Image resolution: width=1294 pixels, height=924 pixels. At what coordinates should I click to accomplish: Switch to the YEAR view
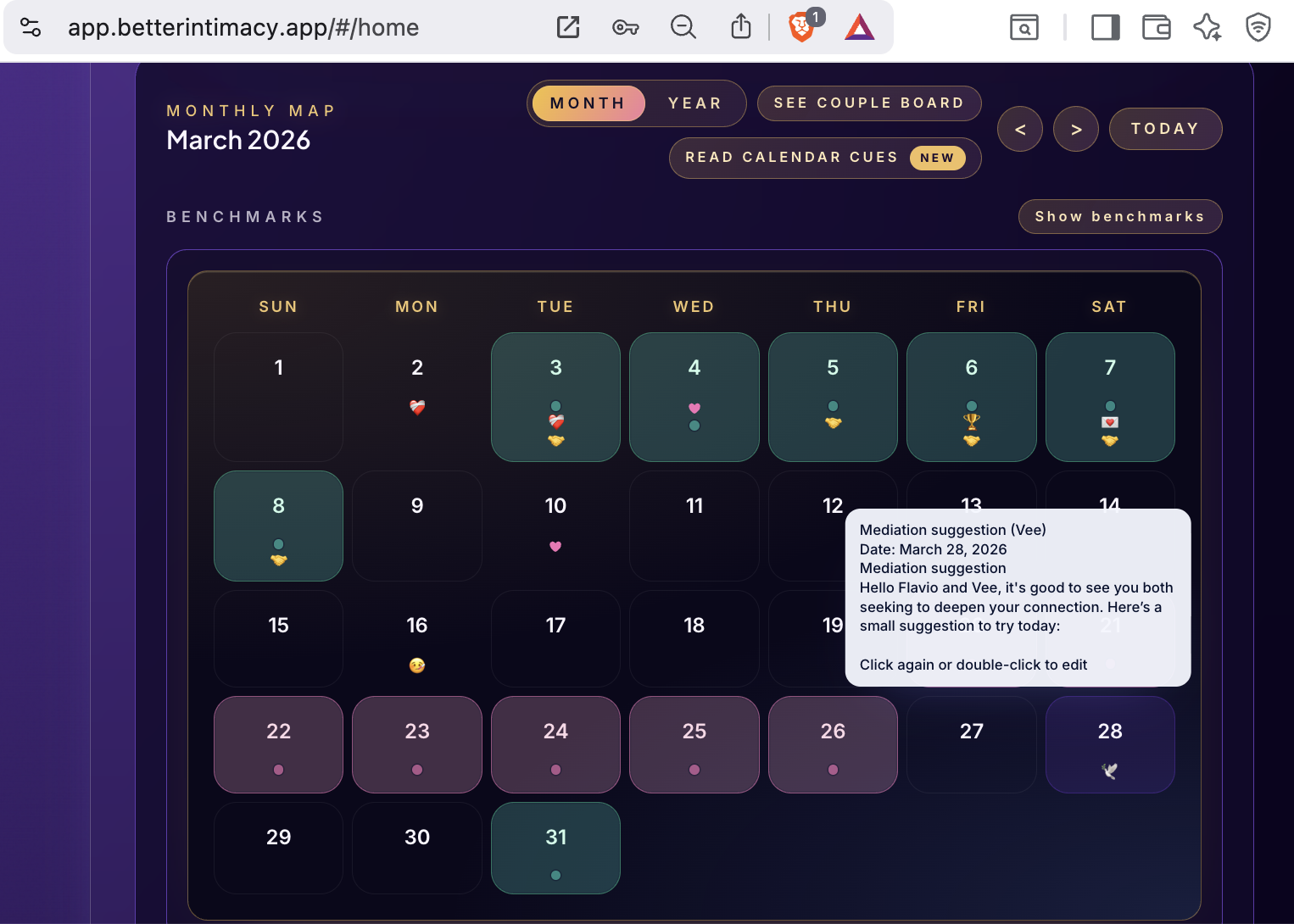coord(694,103)
